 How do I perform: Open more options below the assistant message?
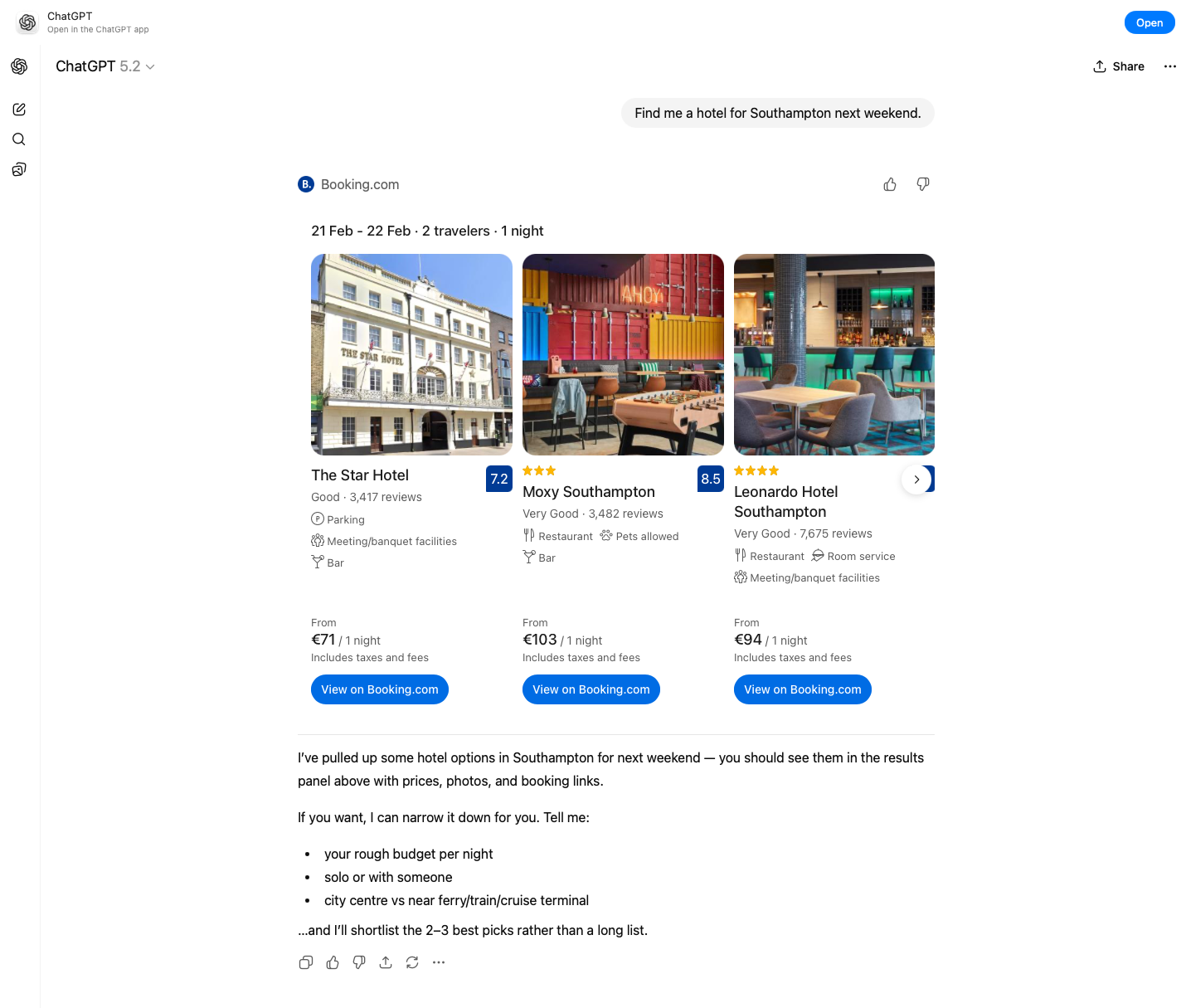pyautogui.click(x=439, y=962)
